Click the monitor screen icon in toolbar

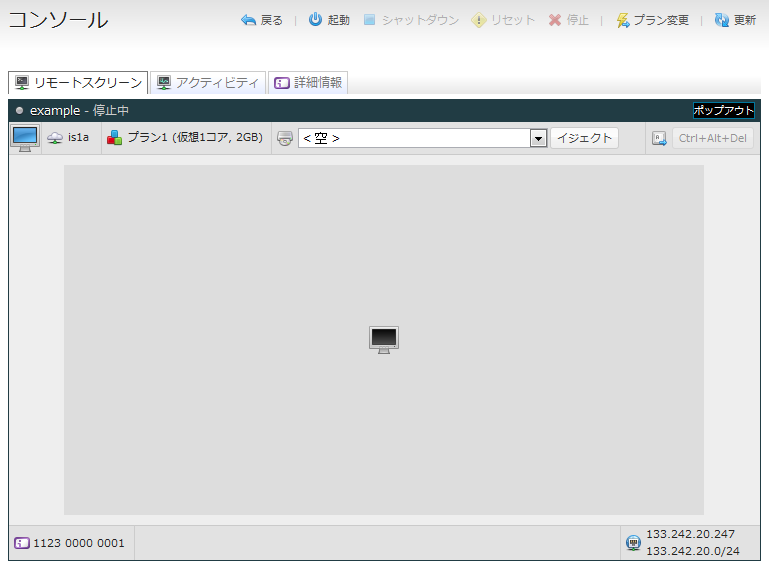click(25, 138)
